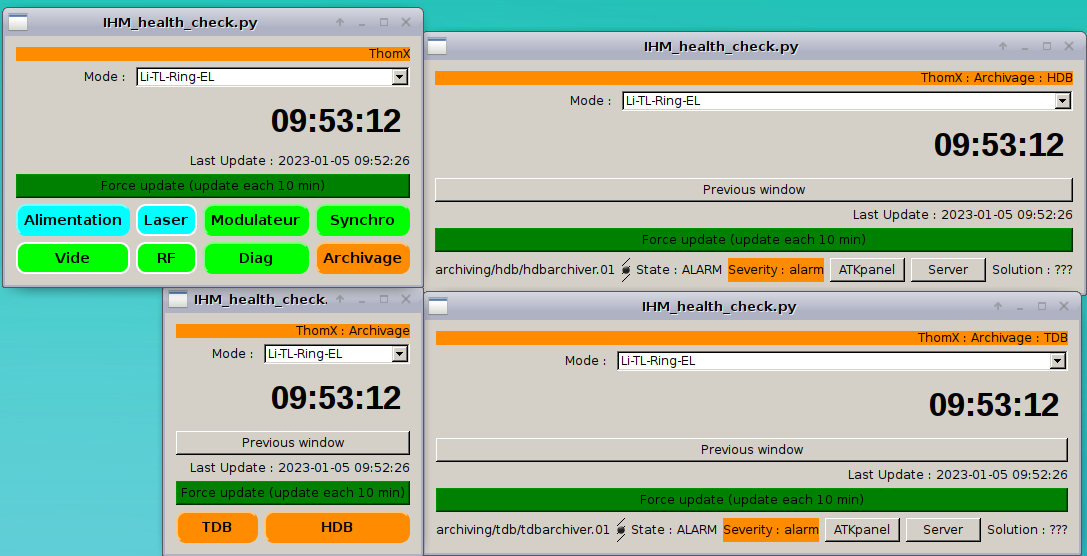Click the state icon beside tdbarchiver.01
Image resolution: width=1087 pixels, height=556 pixels.
pyautogui.click(x=621, y=530)
